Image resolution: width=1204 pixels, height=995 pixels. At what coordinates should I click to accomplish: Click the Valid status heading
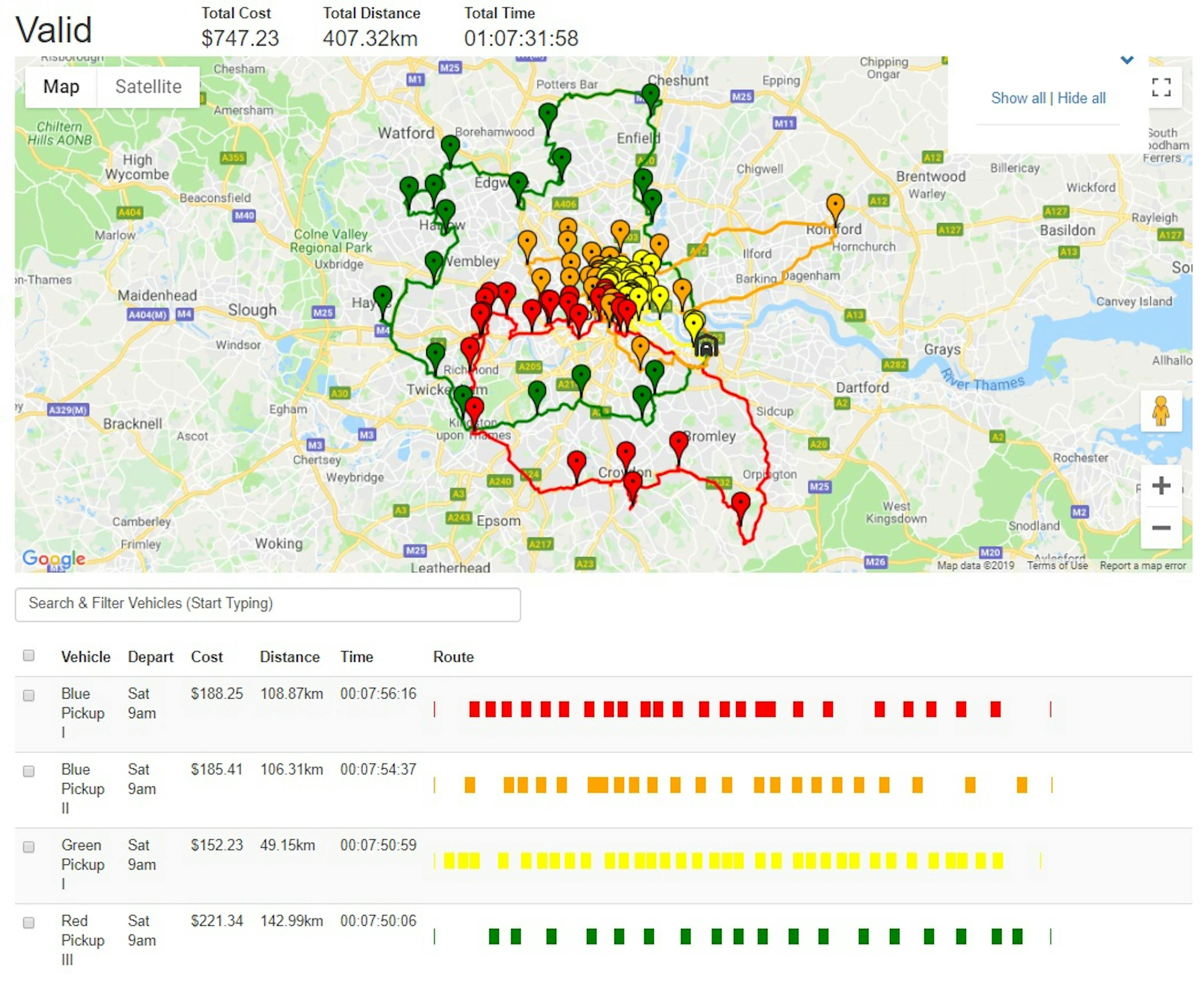point(53,30)
